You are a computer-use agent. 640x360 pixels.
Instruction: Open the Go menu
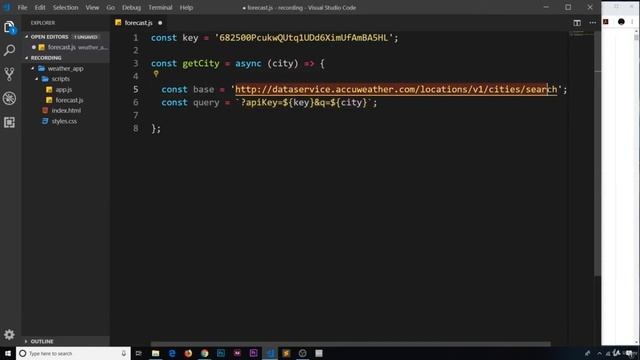[110, 7]
